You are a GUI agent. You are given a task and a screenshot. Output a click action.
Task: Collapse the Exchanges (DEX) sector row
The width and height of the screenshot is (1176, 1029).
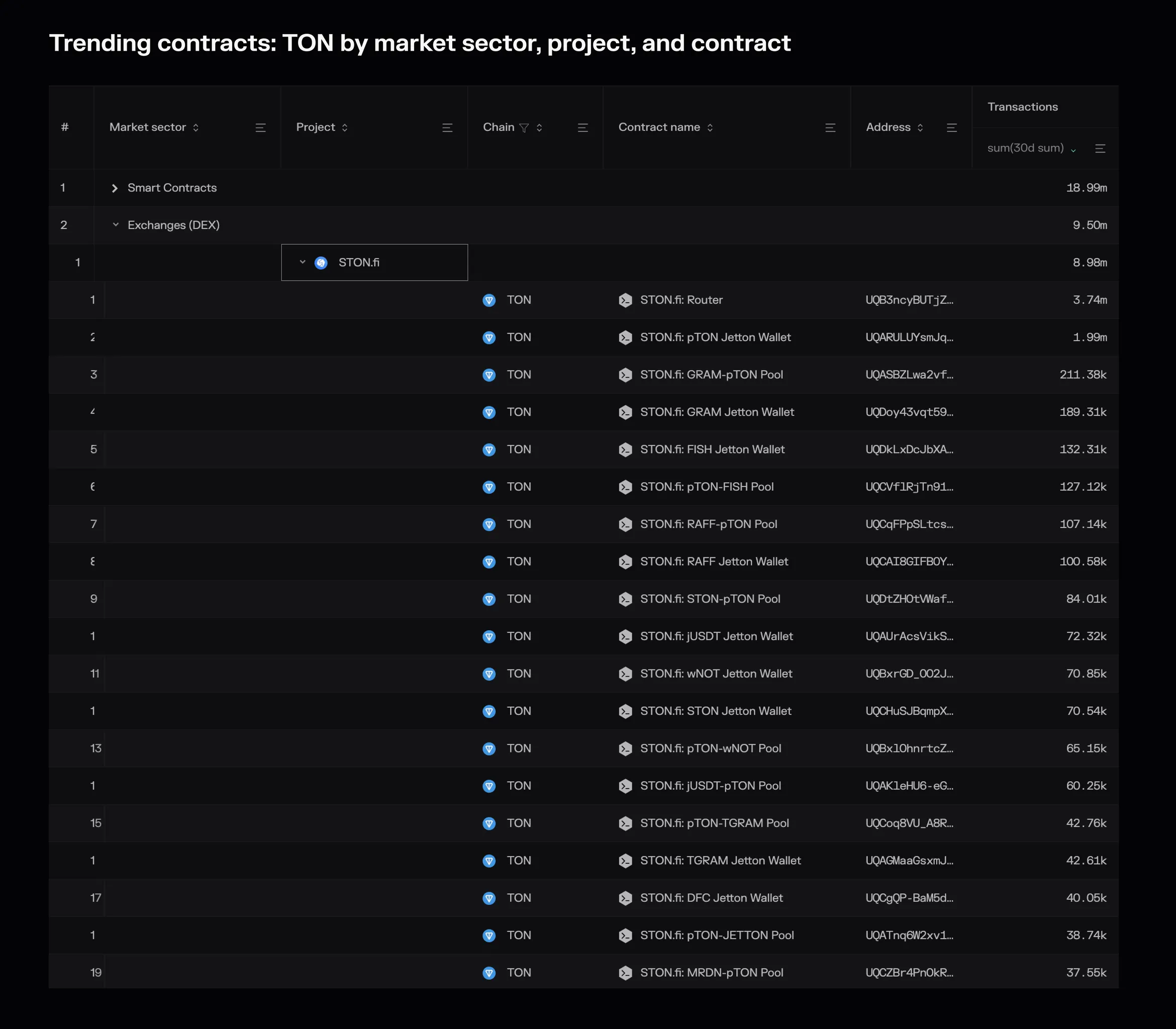tap(116, 225)
